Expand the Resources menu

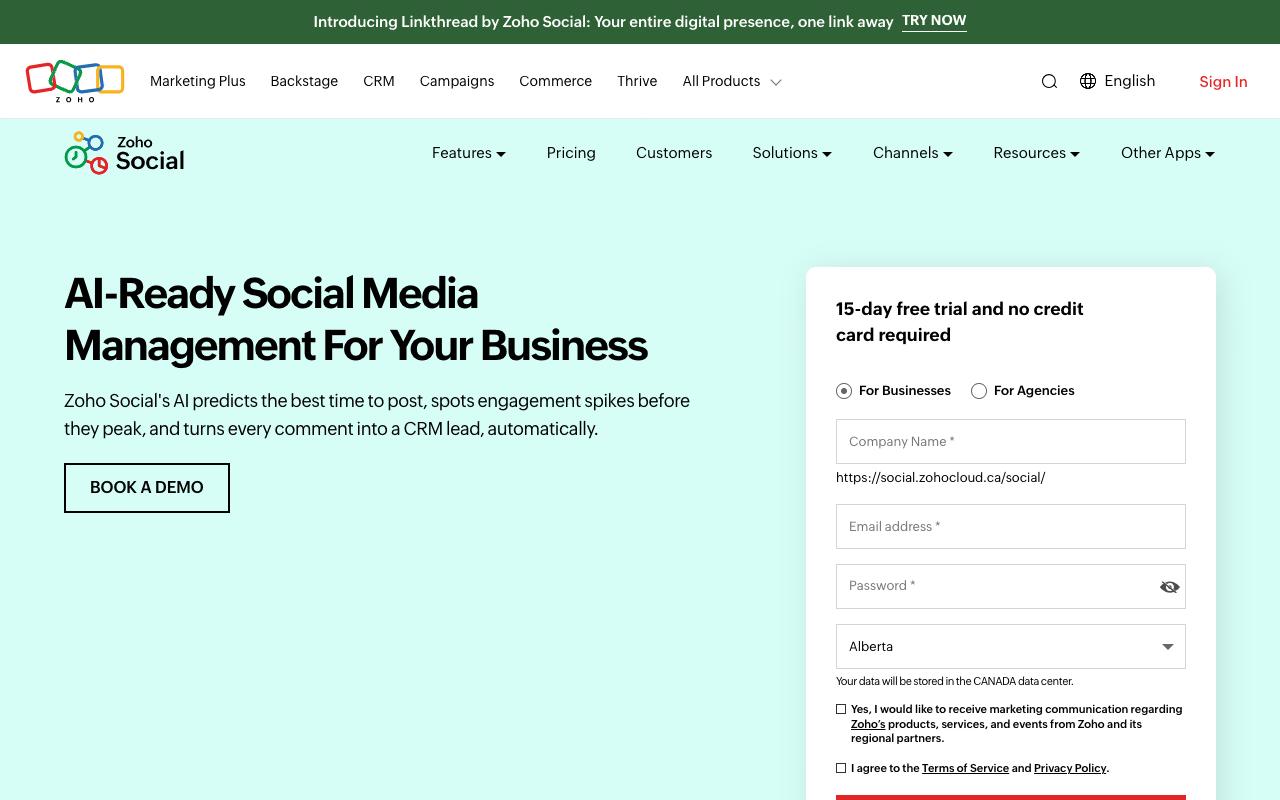[1037, 153]
